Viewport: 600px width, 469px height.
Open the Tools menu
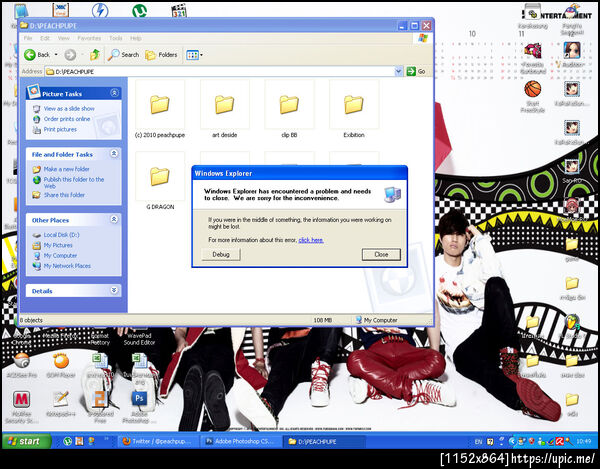tap(116, 38)
